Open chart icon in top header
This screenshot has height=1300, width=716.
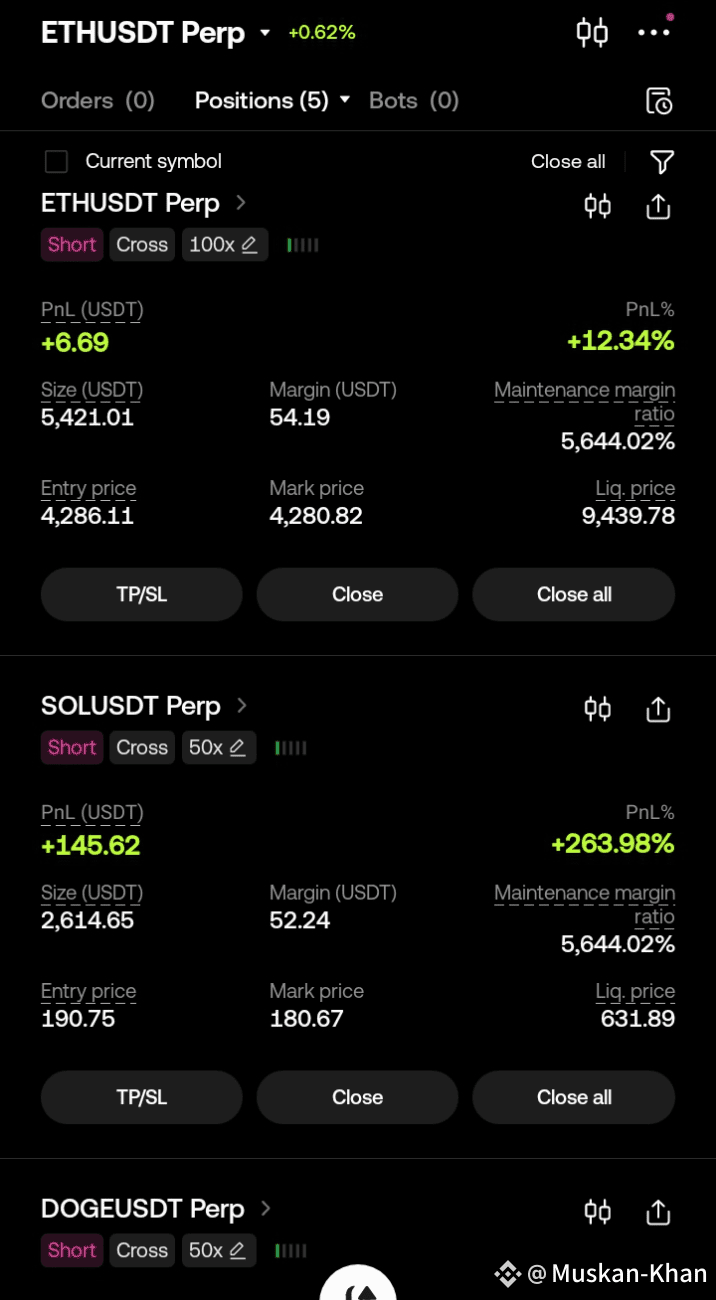point(592,32)
